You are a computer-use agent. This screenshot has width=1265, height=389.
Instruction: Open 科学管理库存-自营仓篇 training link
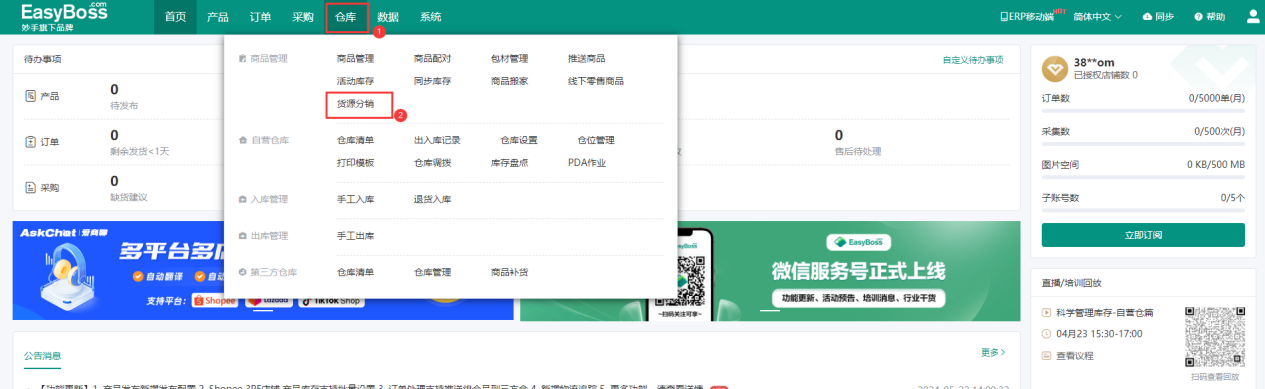tap(1105, 313)
